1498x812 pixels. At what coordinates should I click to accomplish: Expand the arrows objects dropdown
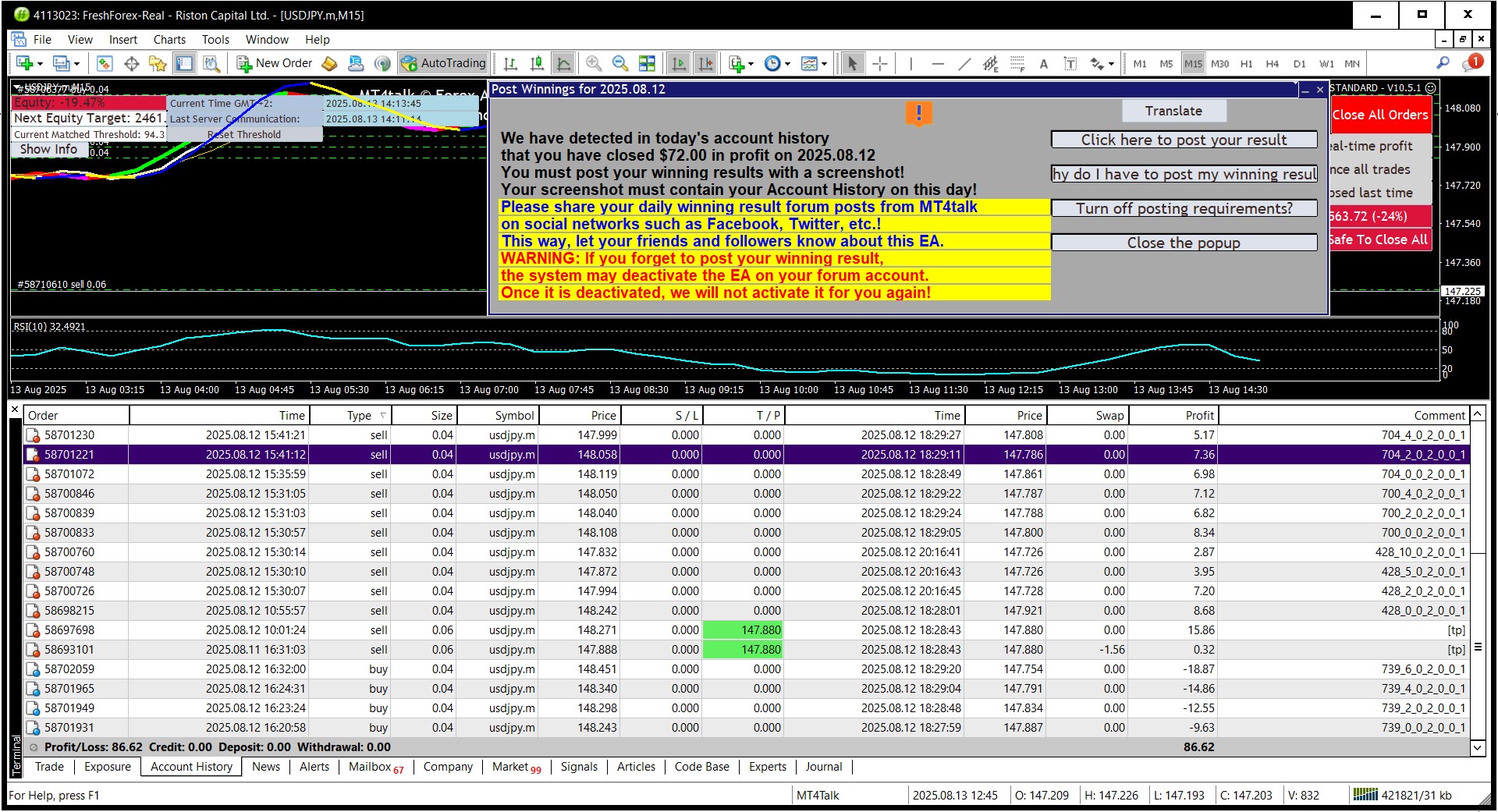pos(1112,64)
